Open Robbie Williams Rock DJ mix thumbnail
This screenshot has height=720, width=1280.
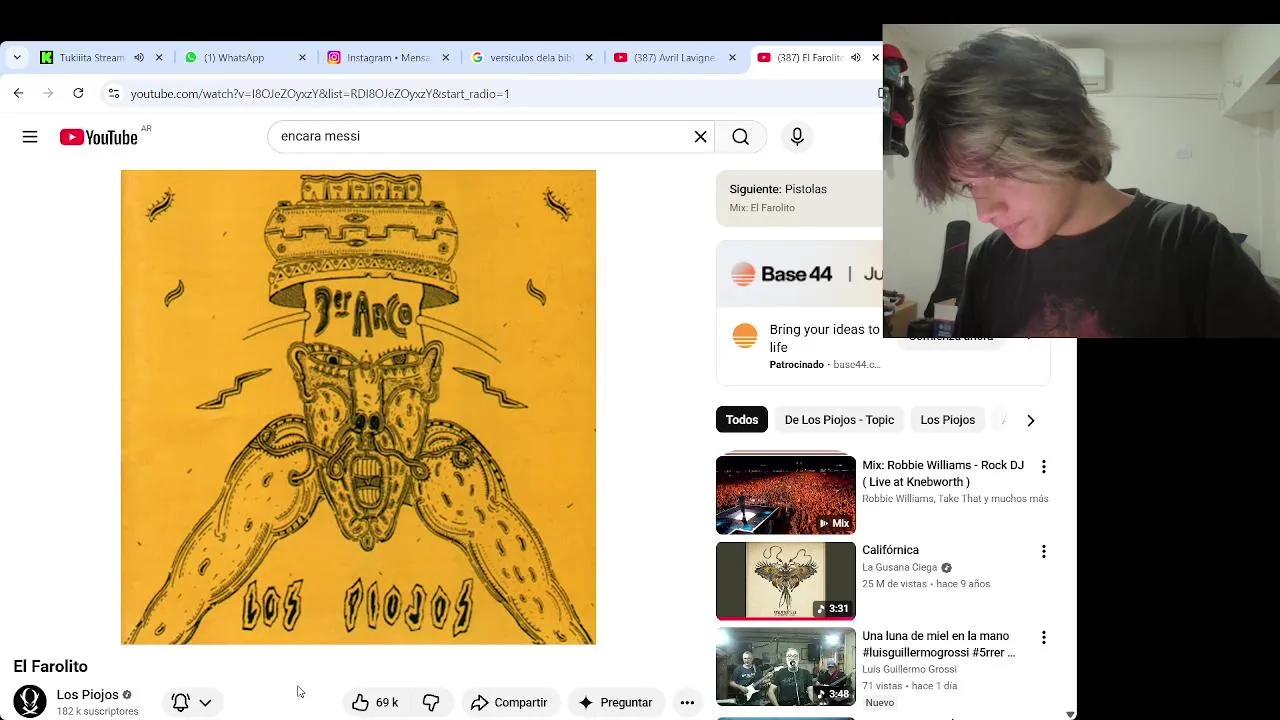click(x=786, y=495)
